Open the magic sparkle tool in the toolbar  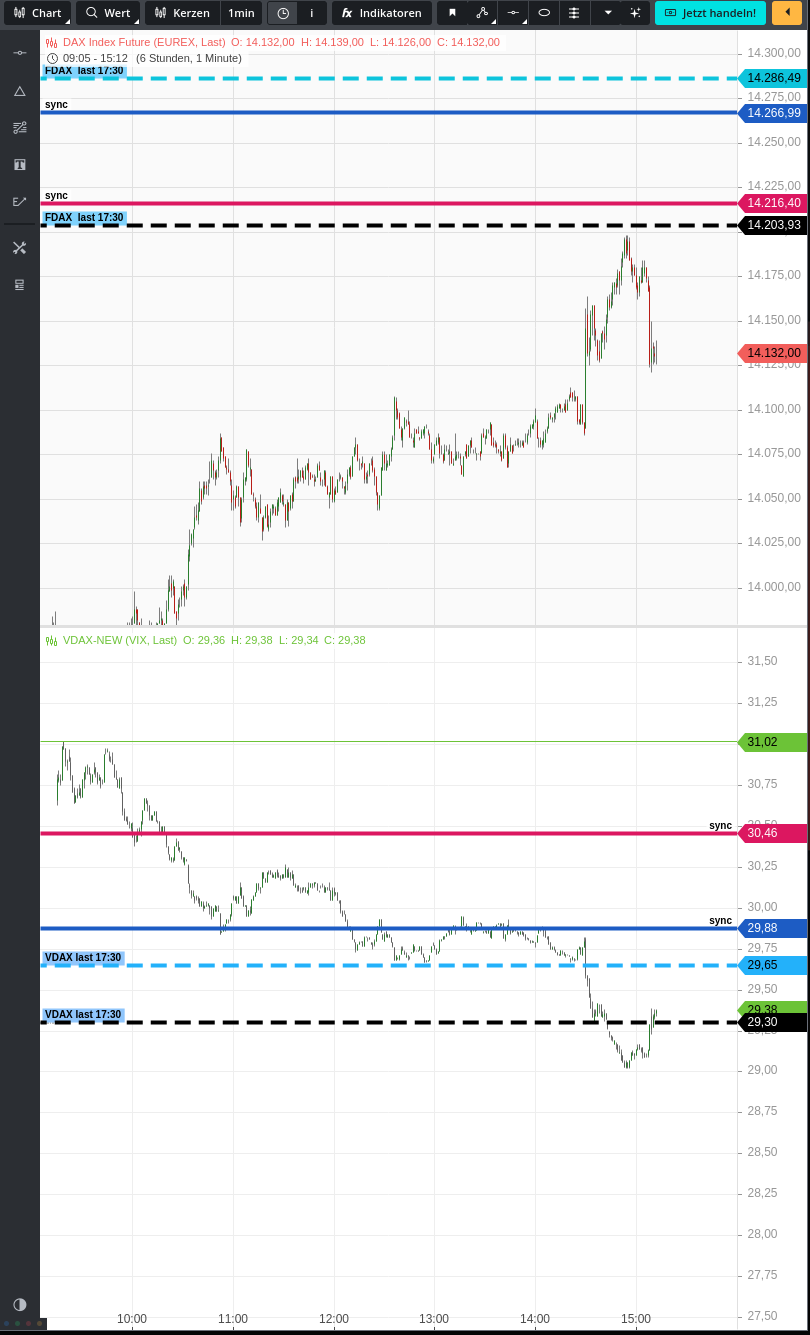[634, 13]
